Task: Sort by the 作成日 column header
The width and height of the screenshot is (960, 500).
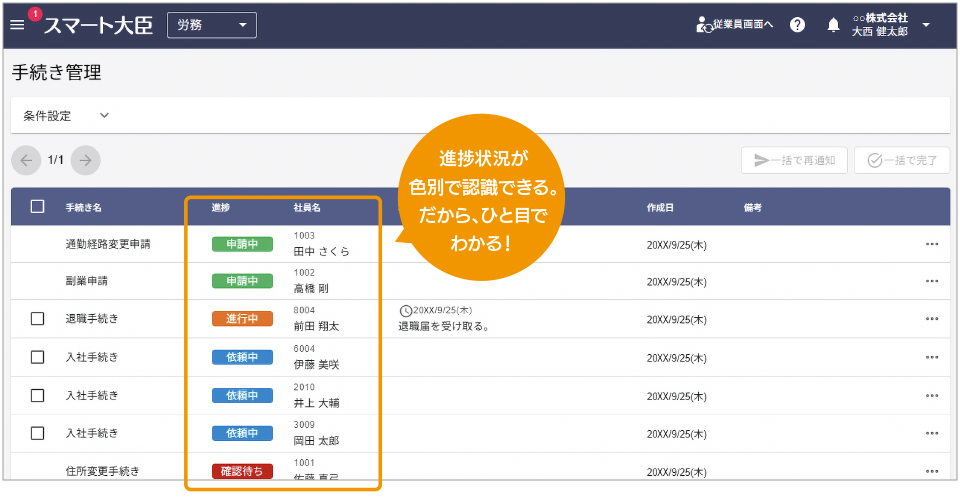Action: point(660,208)
